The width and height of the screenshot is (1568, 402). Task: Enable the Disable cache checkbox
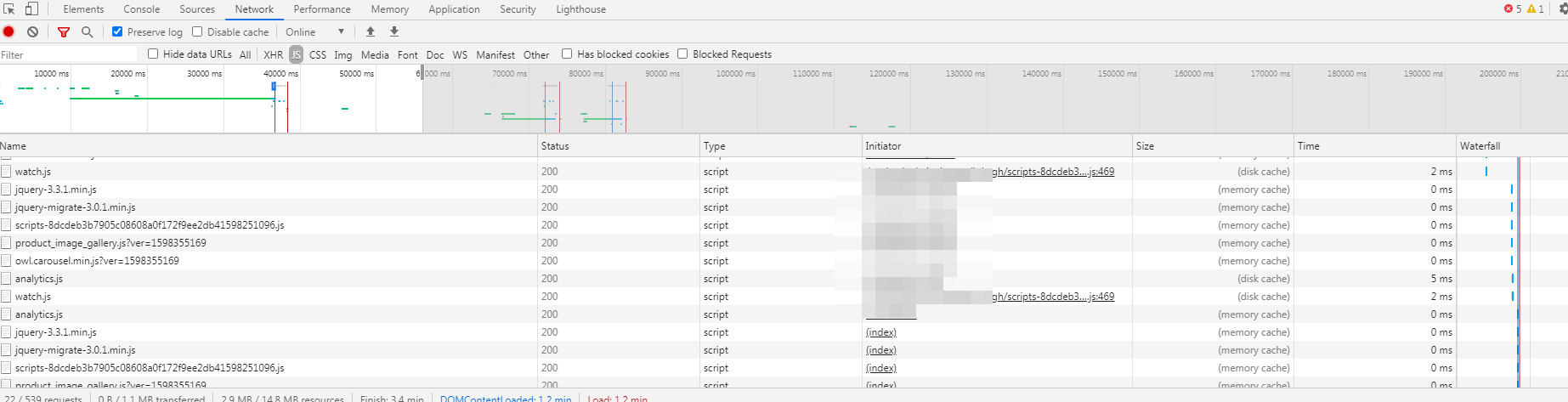click(x=197, y=32)
